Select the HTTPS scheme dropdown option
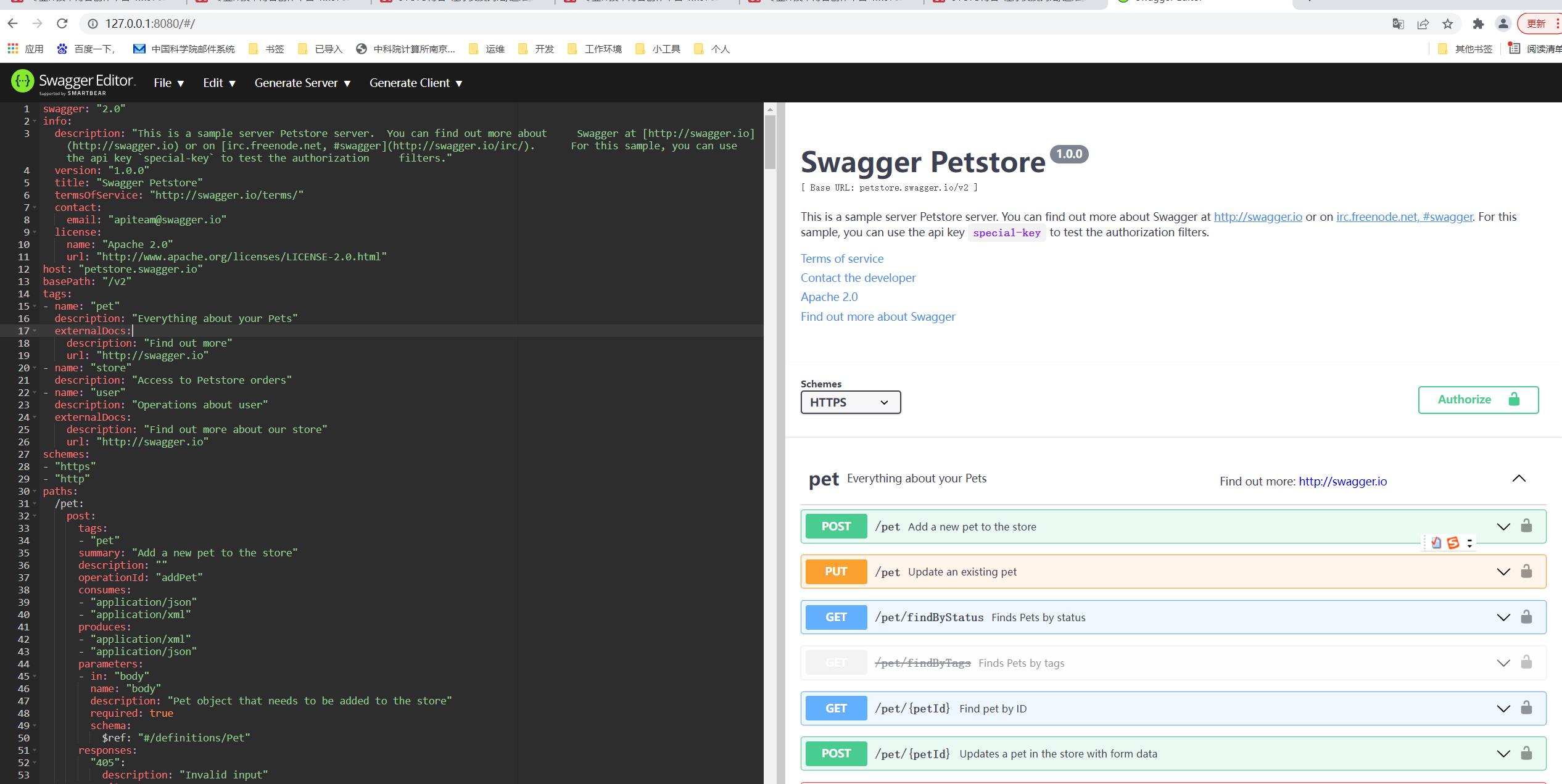The height and width of the screenshot is (784, 1562). pos(848,401)
